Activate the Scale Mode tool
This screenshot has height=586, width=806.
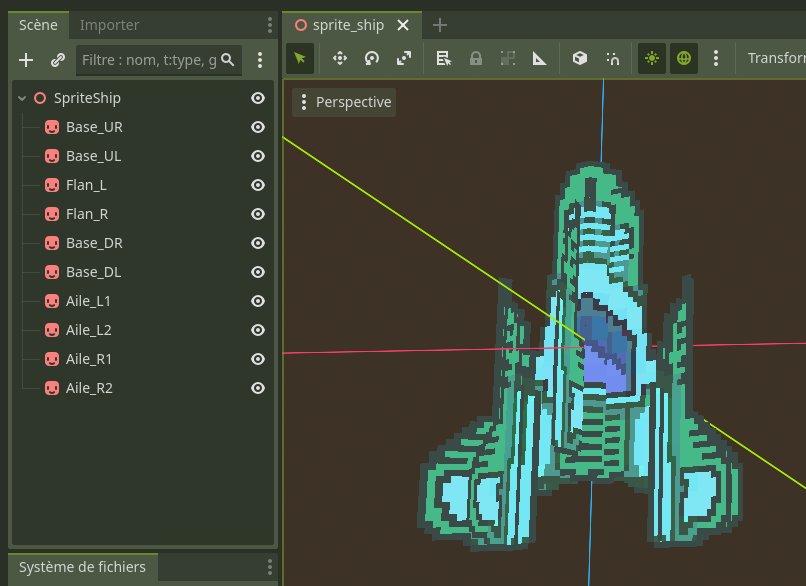pos(404,58)
